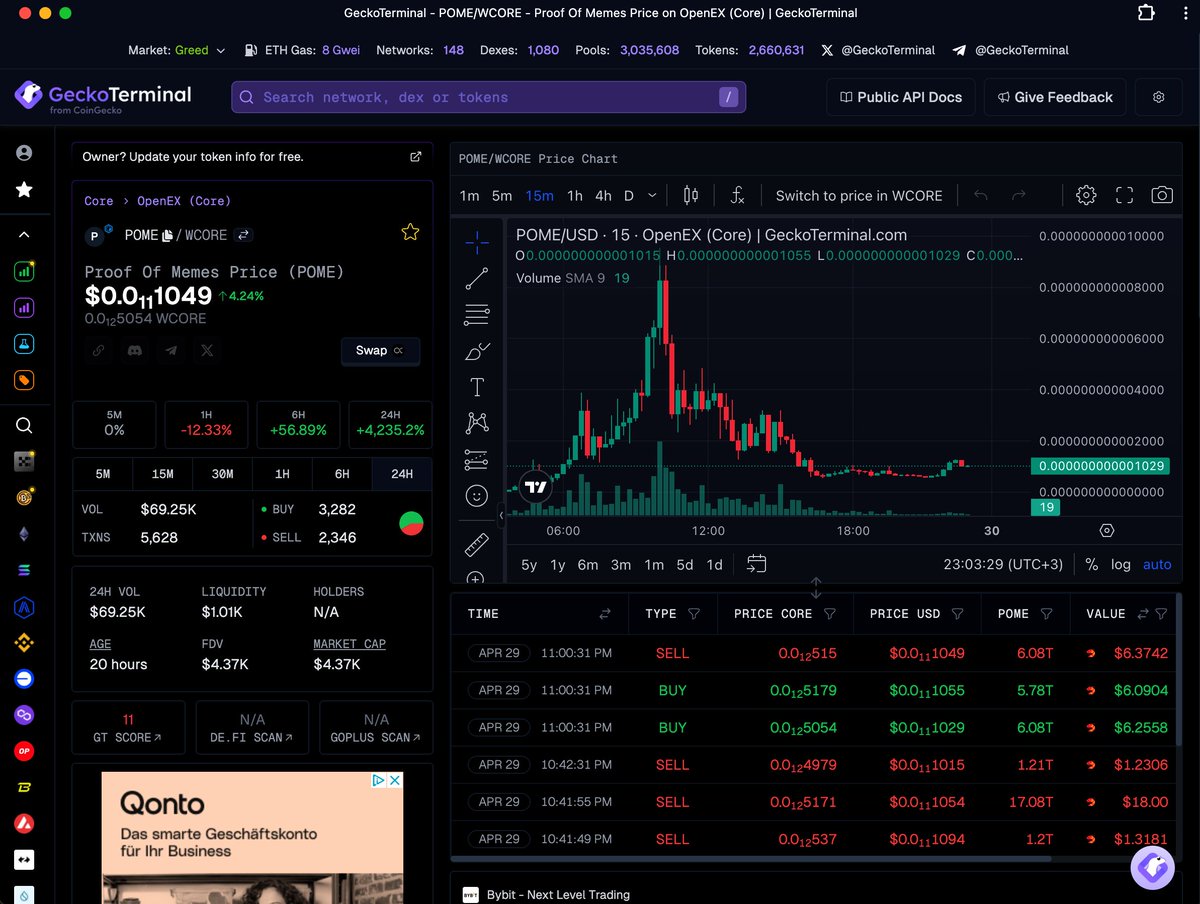Open the go-to-date calendar icon
This screenshot has width=1200, height=904.
tap(757, 564)
